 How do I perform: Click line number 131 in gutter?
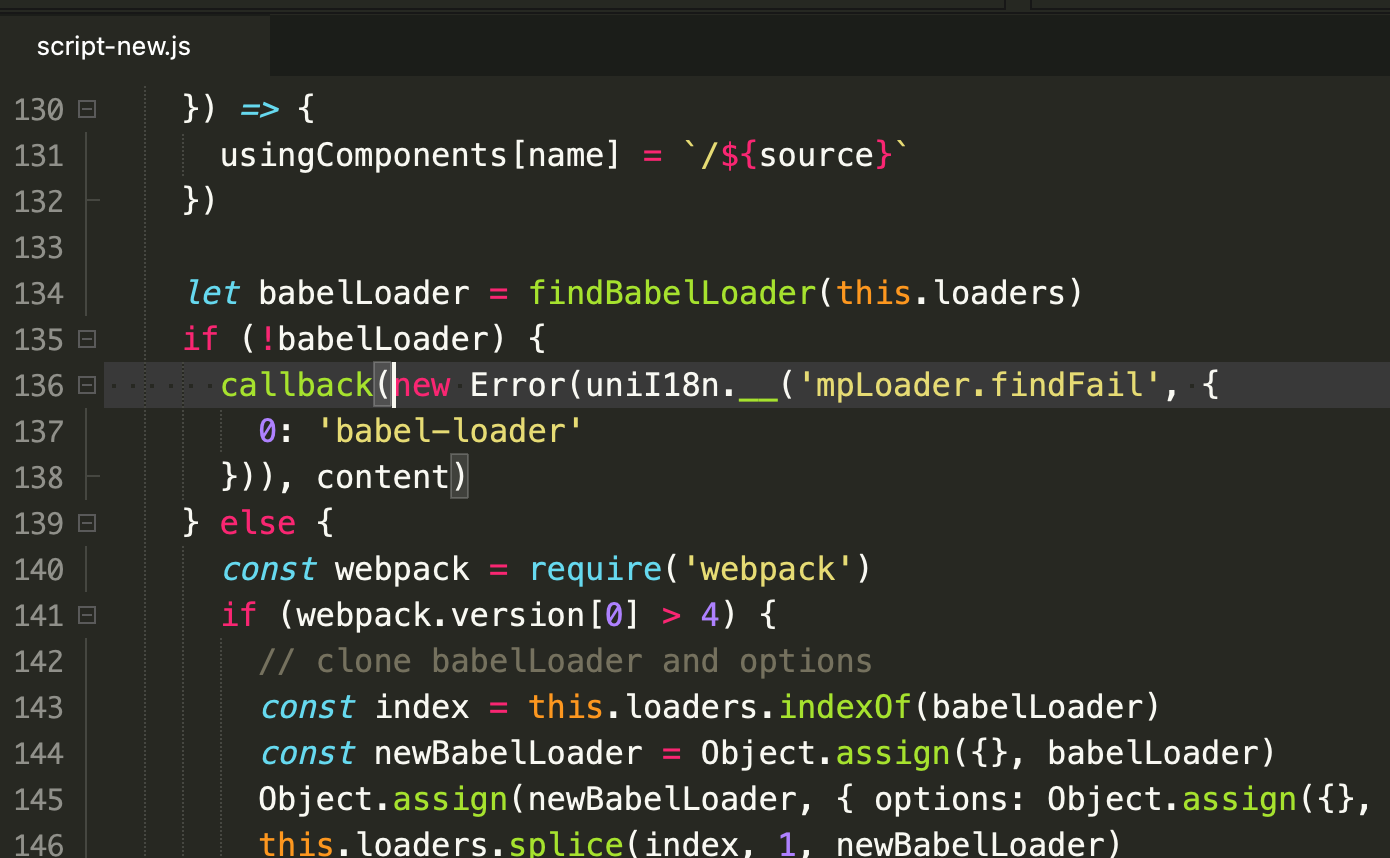[x=39, y=156]
